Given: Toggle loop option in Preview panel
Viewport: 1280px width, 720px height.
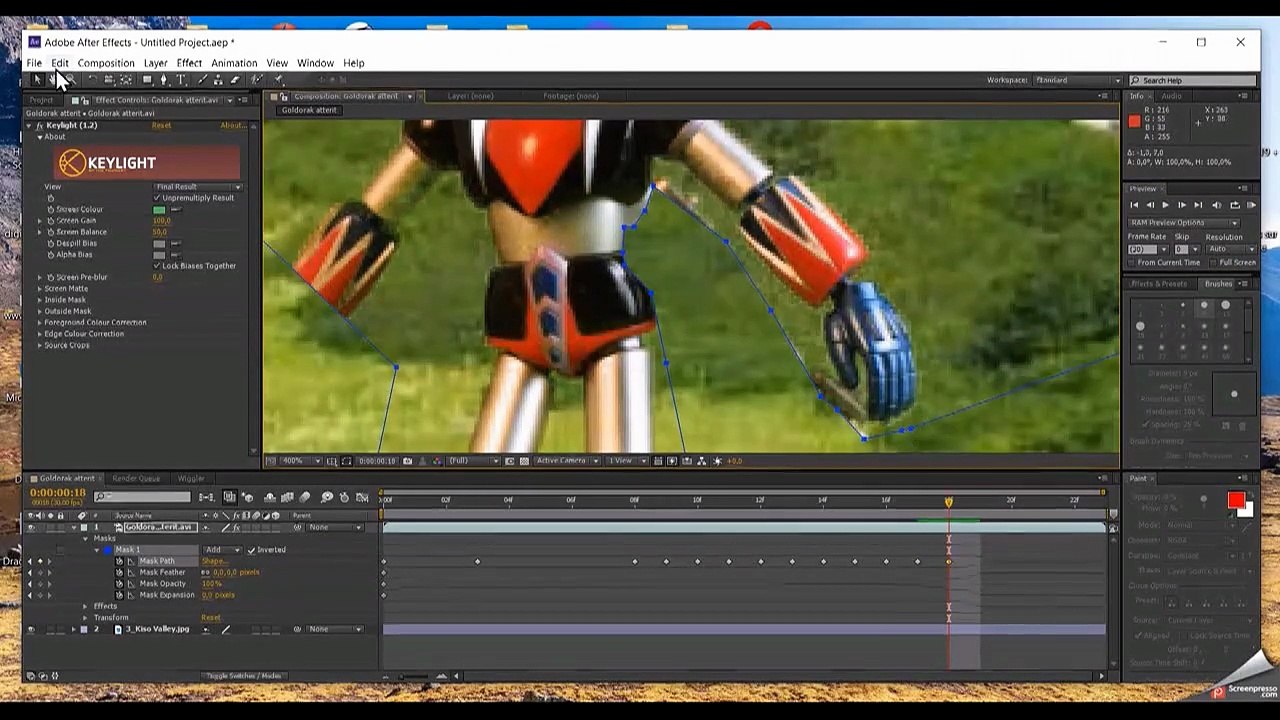Looking at the screenshot, I should coord(1235,205).
